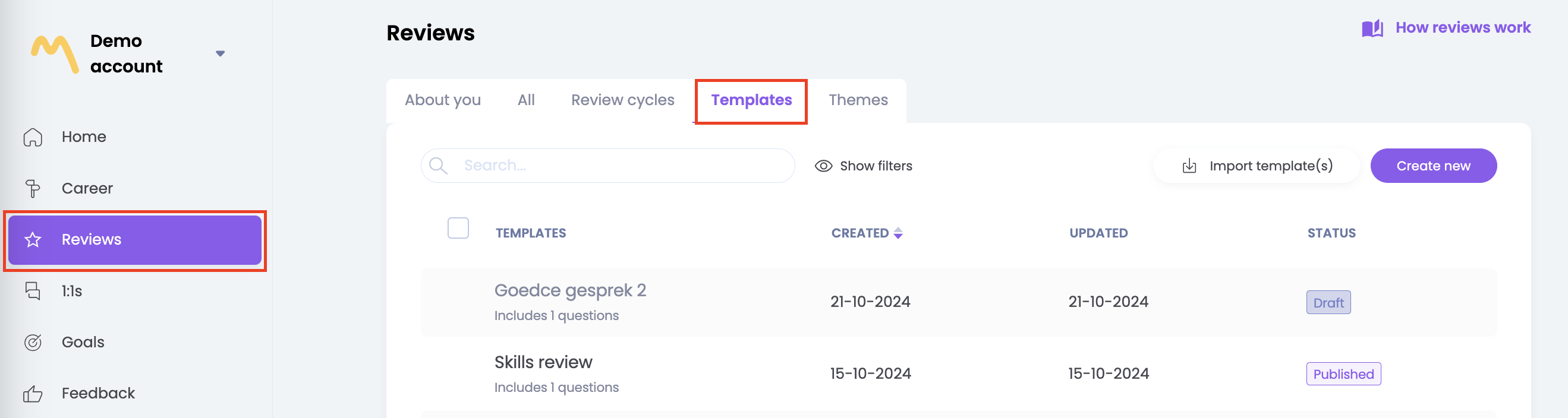Screen dimensions: 1568x418
Task: Open the Skills review template row
Action: click(x=543, y=363)
